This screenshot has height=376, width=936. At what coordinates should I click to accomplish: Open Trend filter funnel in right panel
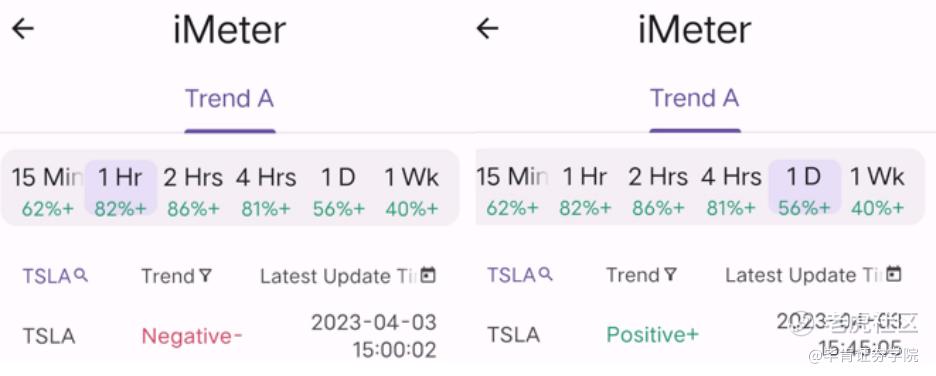(x=670, y=275)
